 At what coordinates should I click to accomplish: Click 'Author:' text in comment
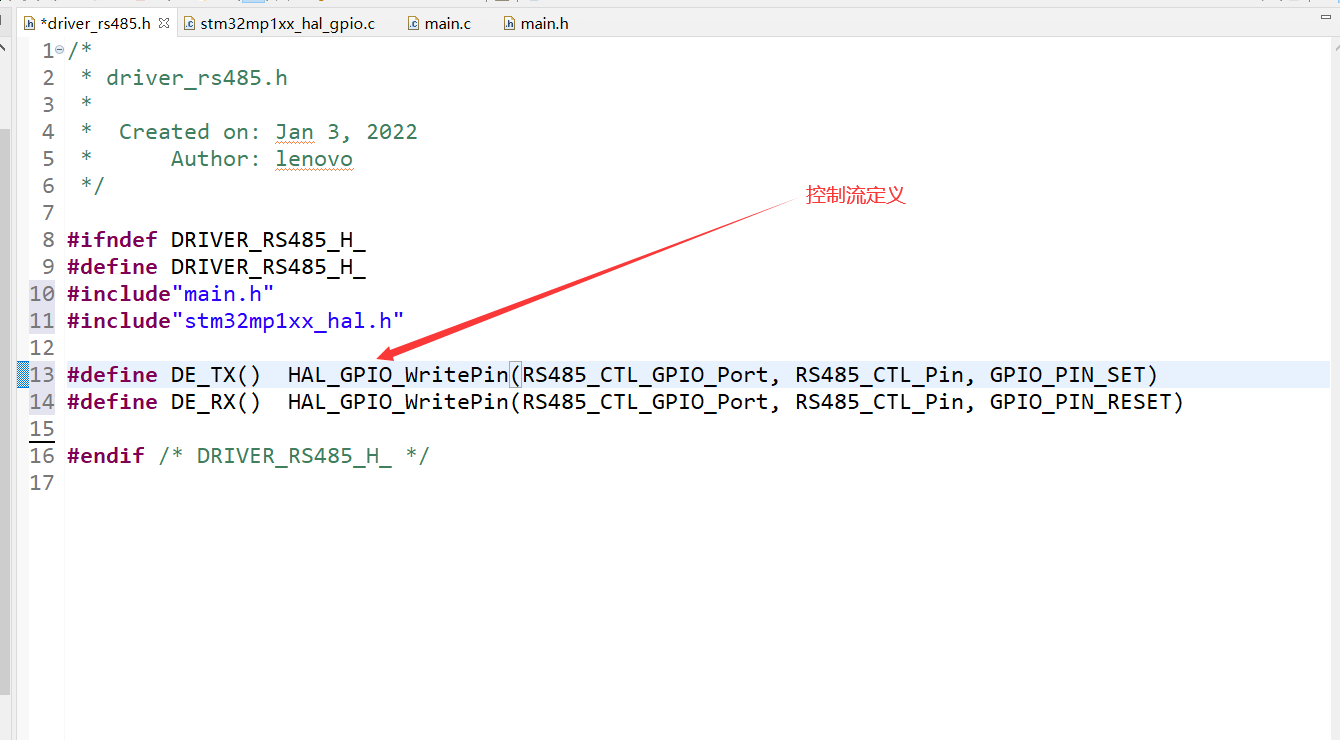click(216, 158)
